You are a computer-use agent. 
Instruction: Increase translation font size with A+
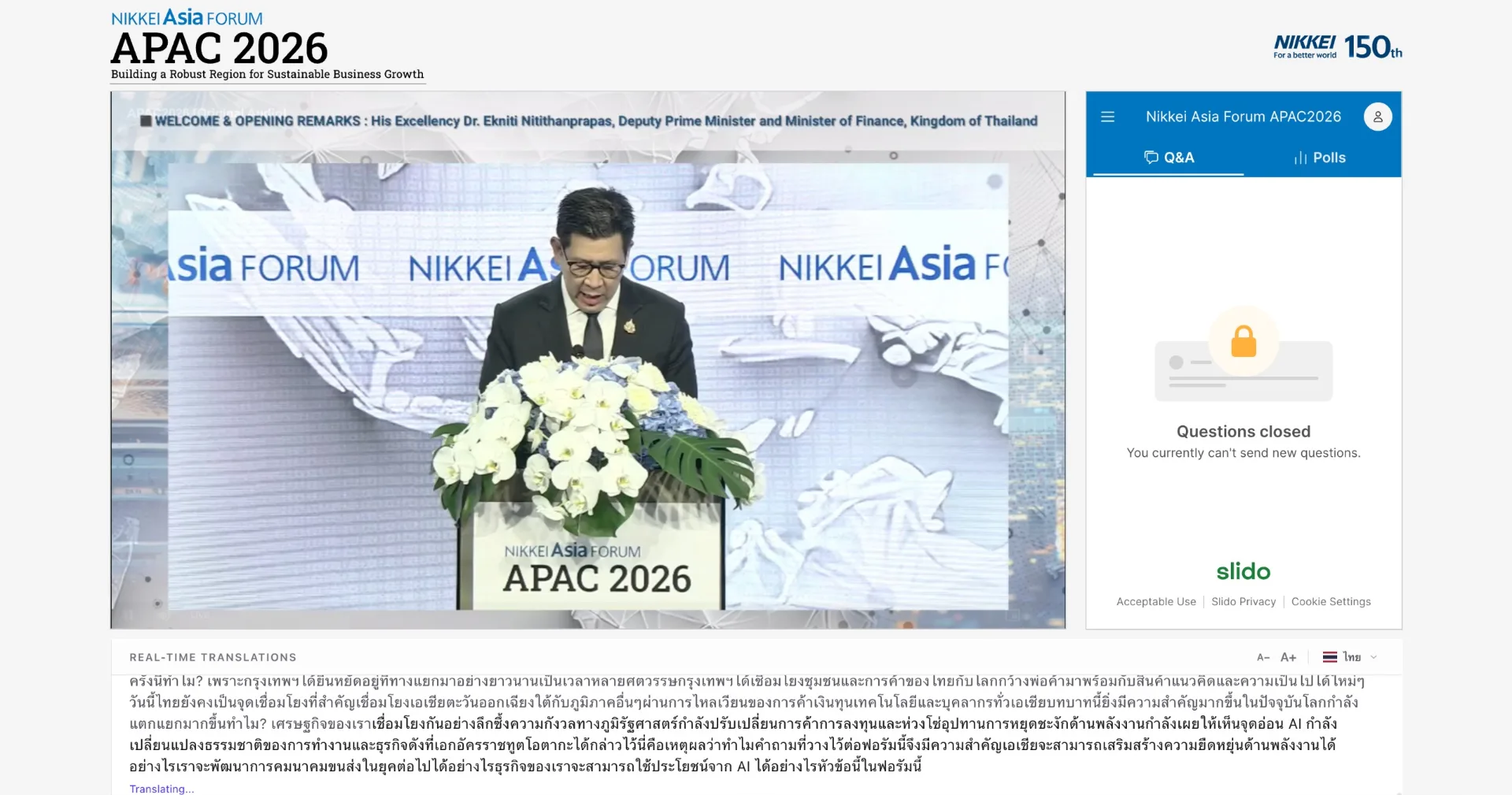[x=1288, y=657]
